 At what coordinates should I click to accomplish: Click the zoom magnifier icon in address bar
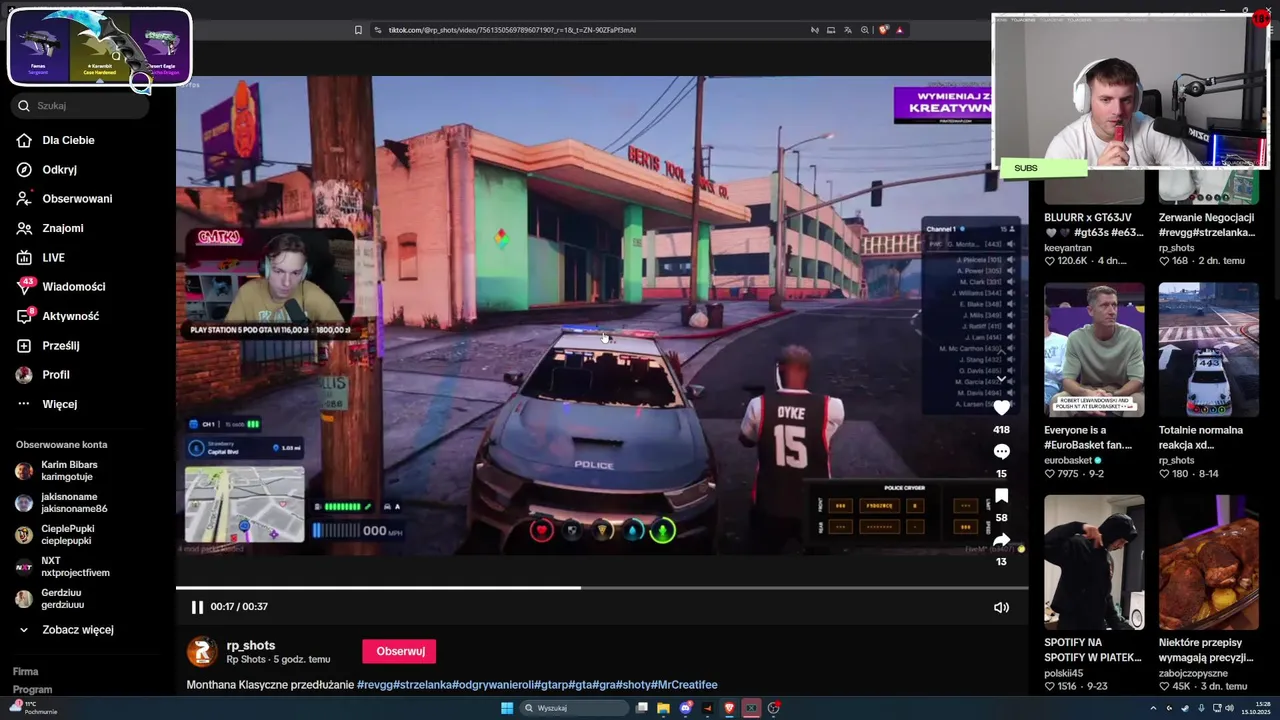[864, 30]
